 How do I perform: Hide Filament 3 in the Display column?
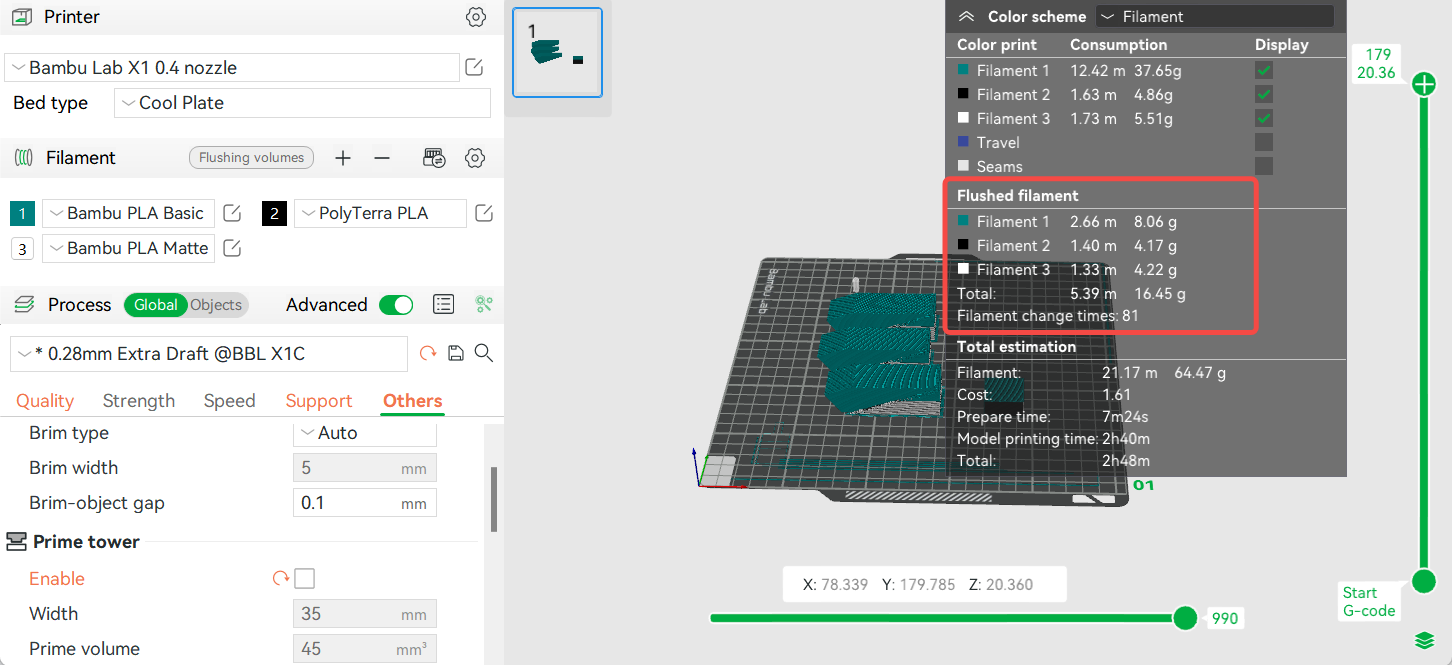click(1263, 118)
